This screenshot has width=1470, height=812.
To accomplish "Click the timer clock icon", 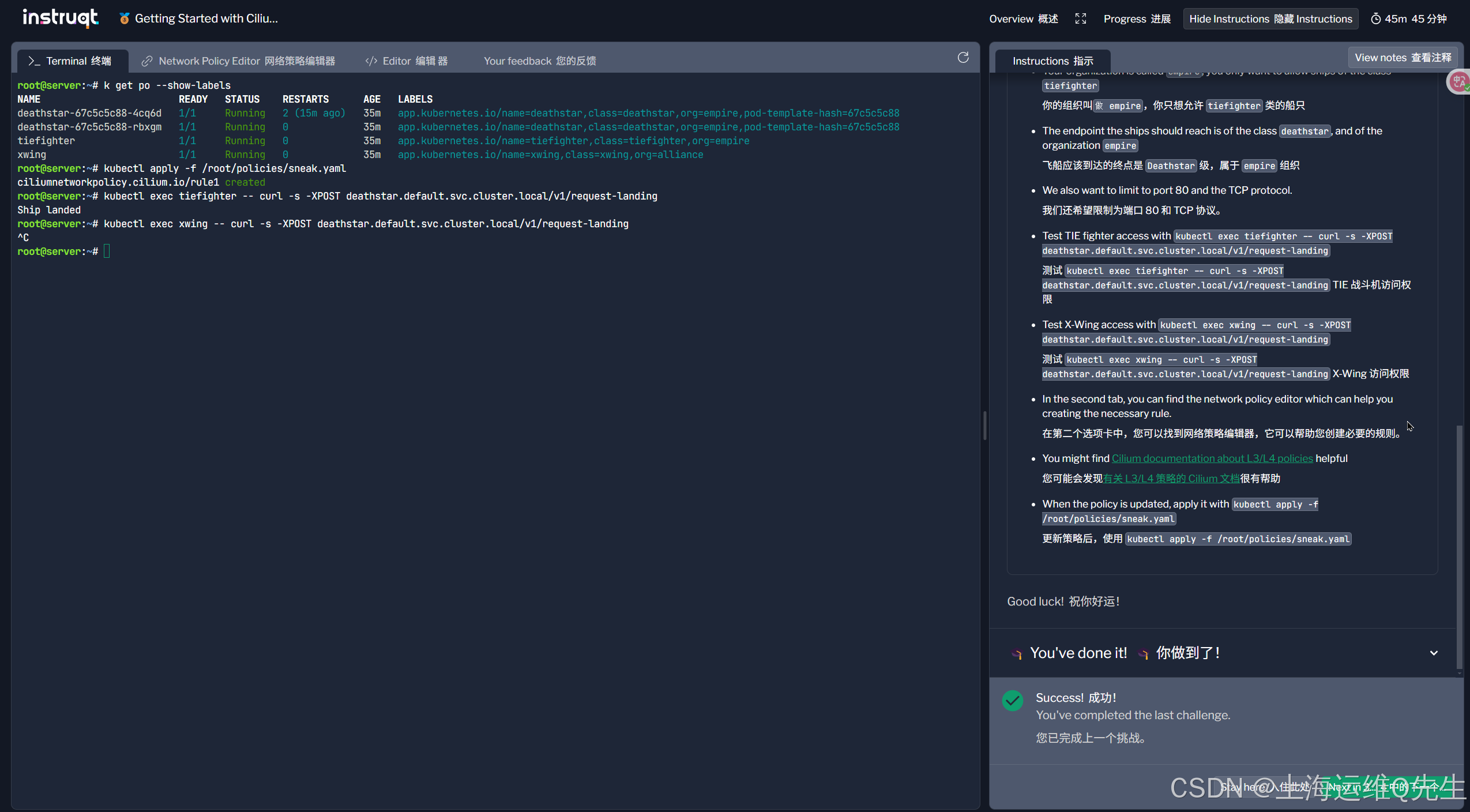I will [1375, 19].
